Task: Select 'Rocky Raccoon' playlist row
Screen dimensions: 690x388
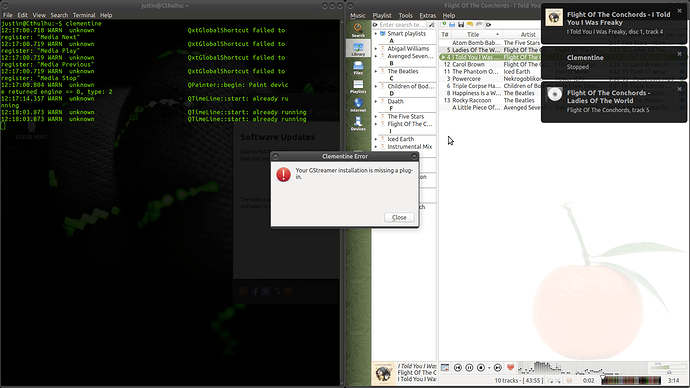Action: [x=489, y=100]
